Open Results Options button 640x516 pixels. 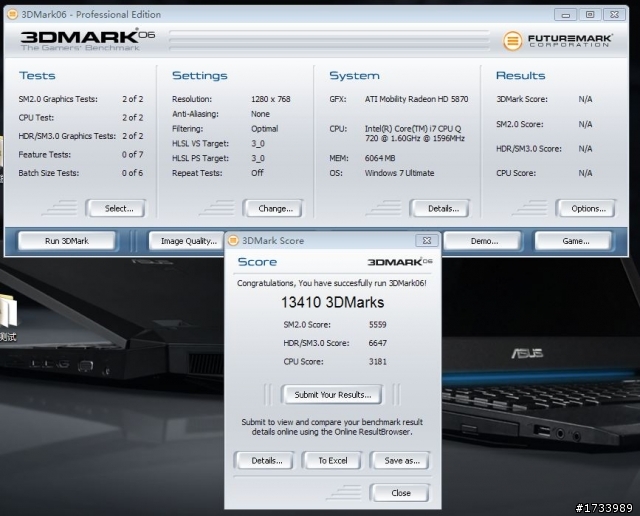[585, 209]
